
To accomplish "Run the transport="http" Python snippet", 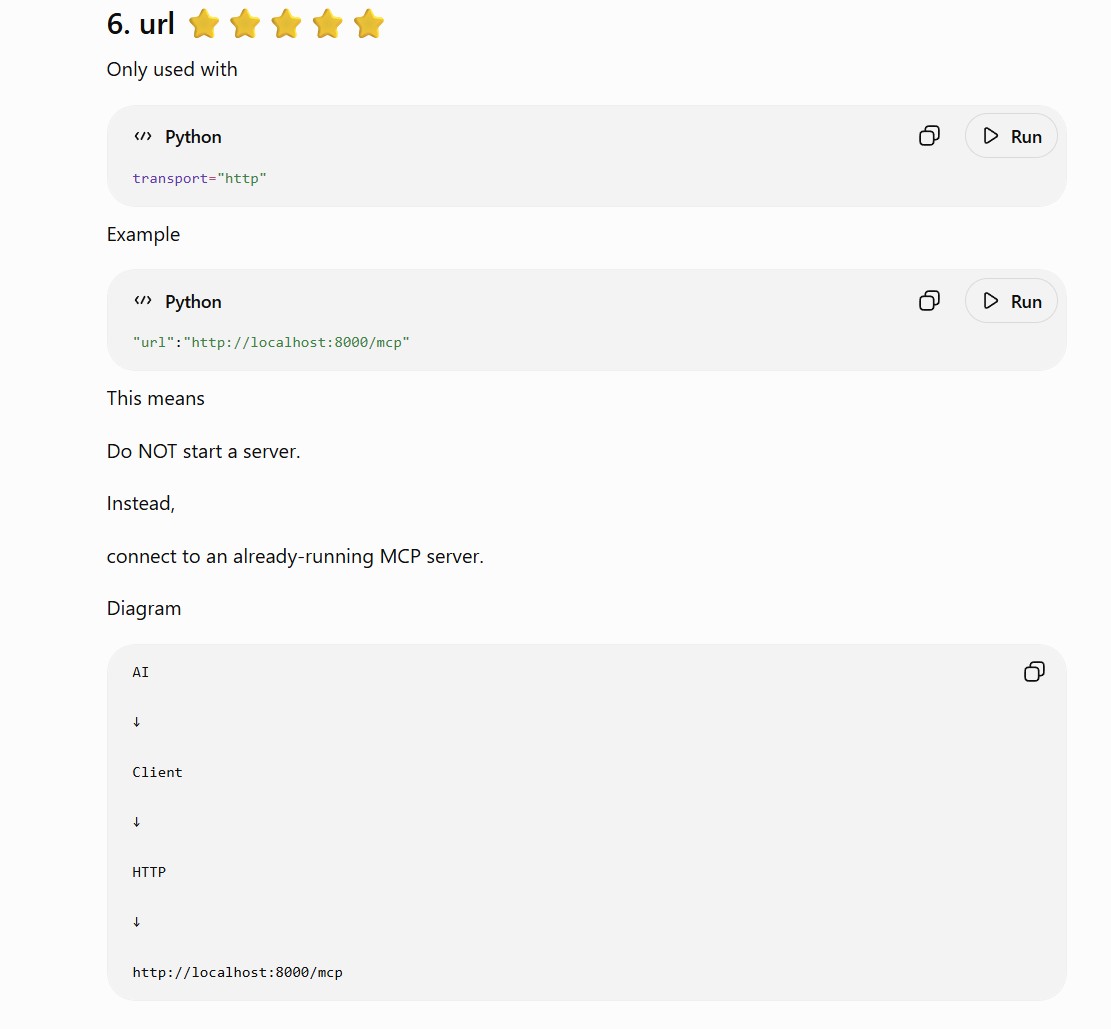I will click(x=1011, y=136).
